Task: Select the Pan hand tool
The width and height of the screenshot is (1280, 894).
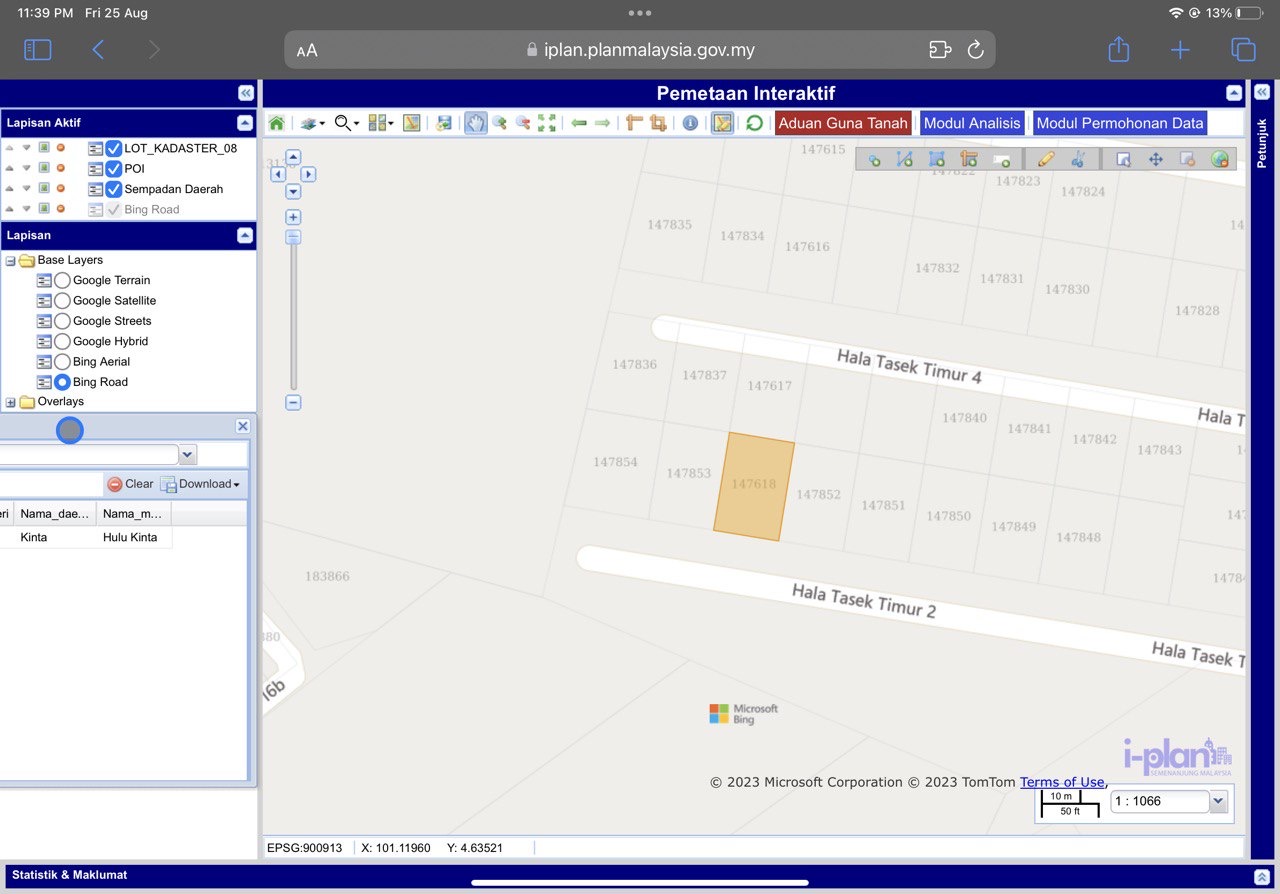Action: click(476, 123)
